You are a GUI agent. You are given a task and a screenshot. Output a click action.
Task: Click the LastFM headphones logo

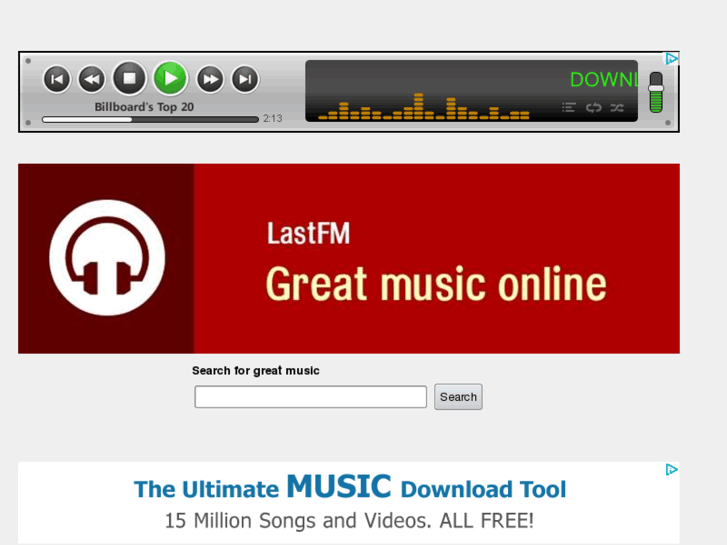[x=107, y=258]
